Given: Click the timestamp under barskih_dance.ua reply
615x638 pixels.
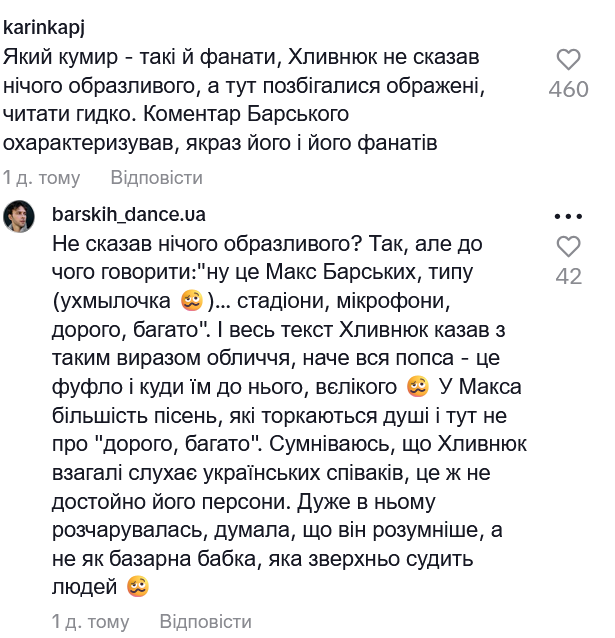Looking at the screenshot, I should tap(90, 621).
